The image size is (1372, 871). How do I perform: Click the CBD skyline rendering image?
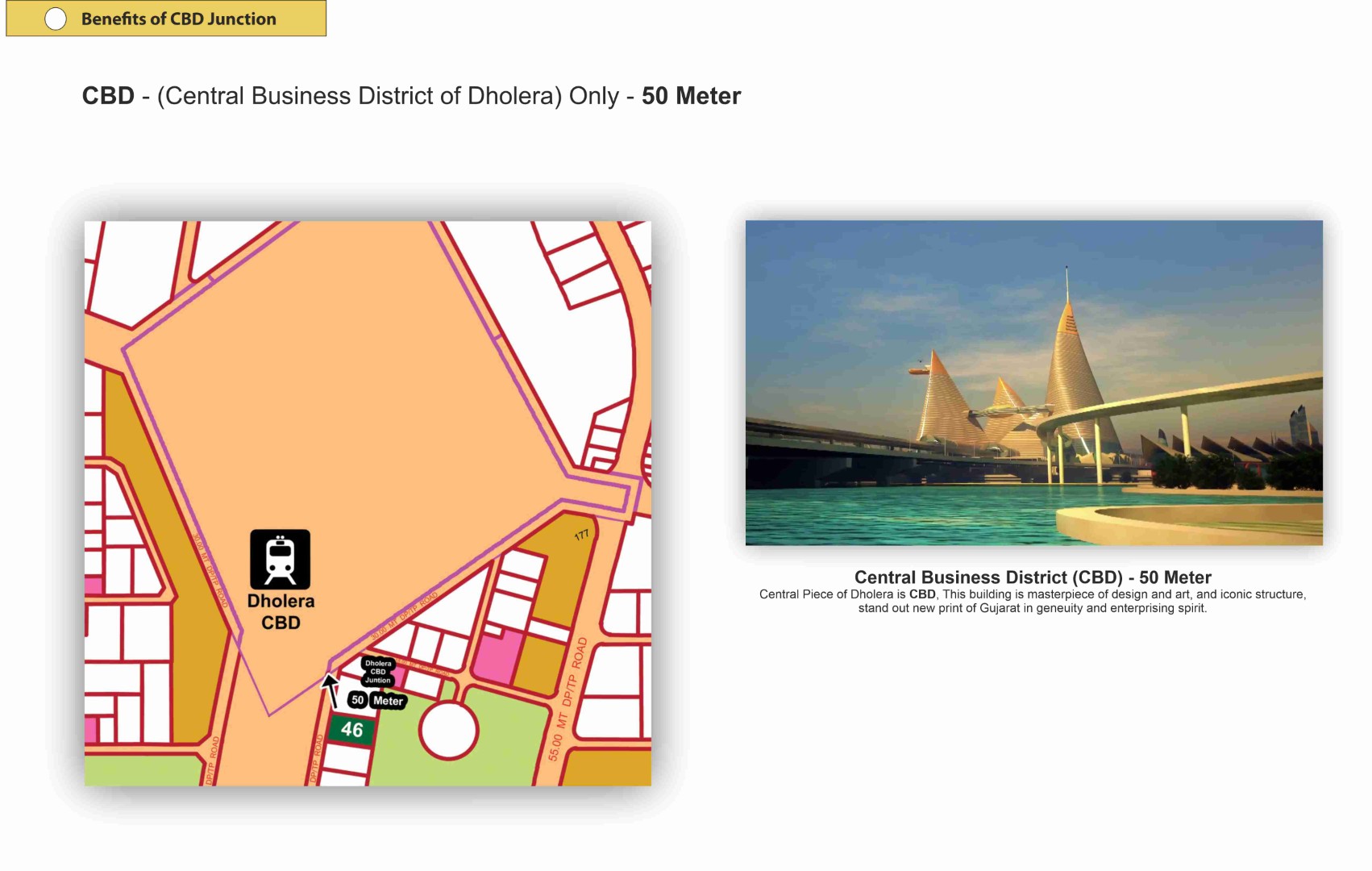(x=1033, y=382)
